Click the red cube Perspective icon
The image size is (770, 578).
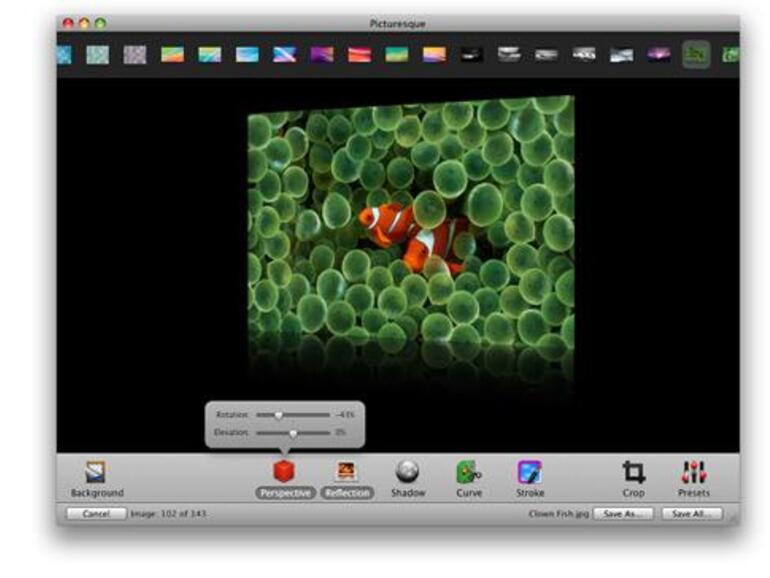click(284, 471)
